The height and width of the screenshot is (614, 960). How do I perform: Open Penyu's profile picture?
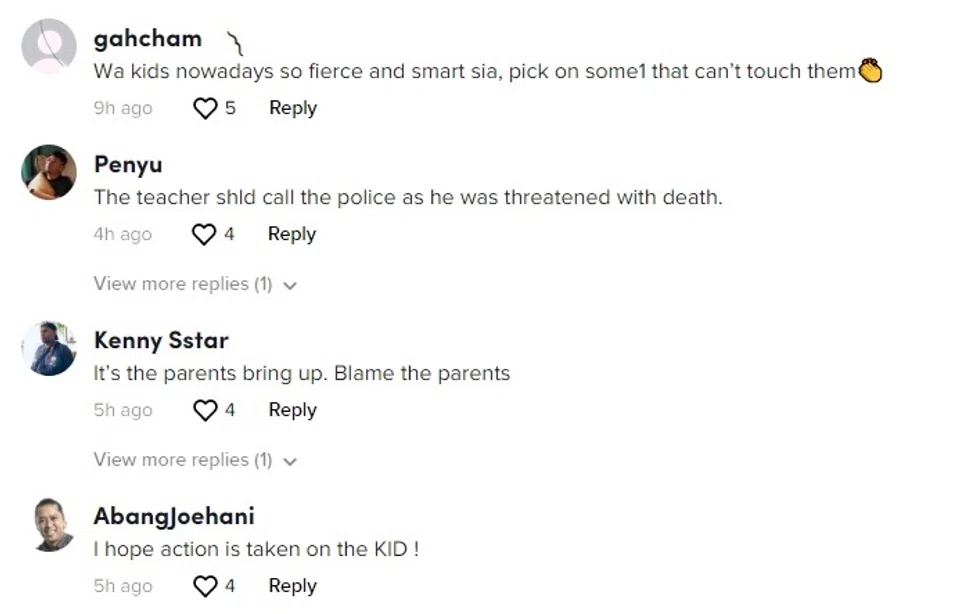pyautogui.click(x=49, y=172)
